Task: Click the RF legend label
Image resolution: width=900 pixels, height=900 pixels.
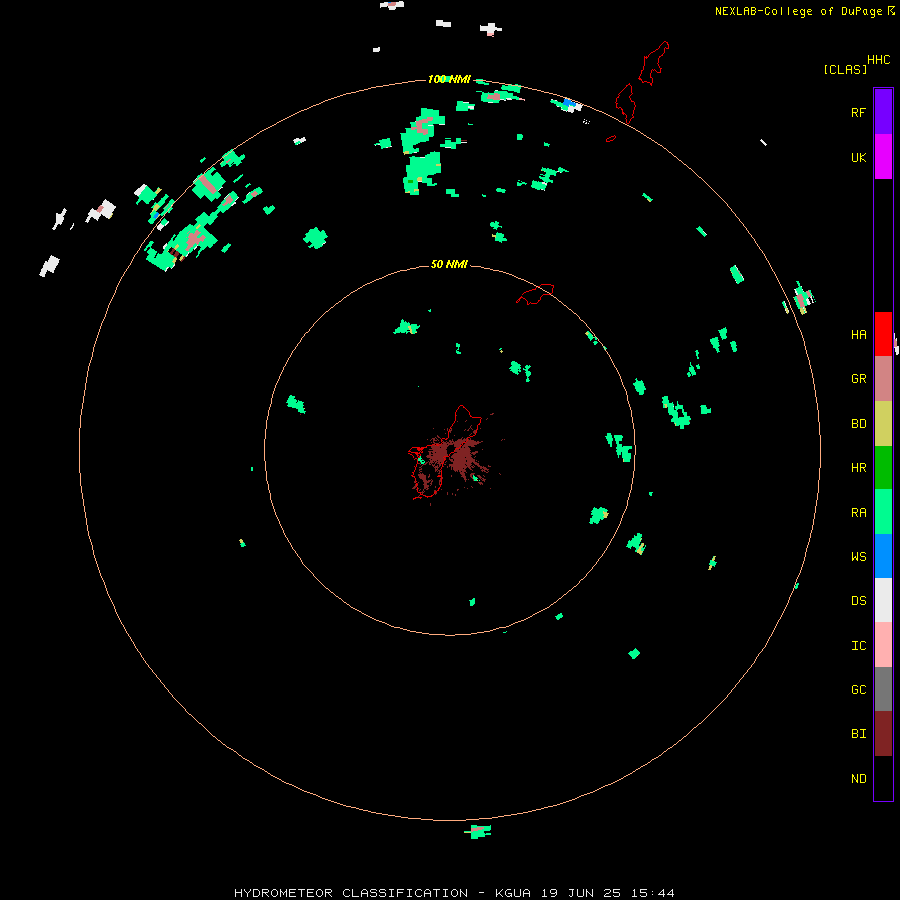Action: tap(858, 112)
